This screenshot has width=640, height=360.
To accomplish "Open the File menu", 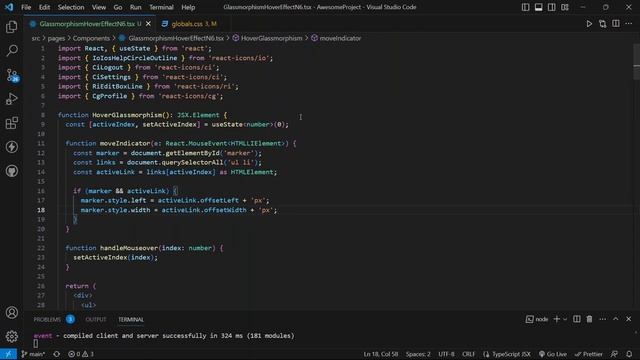I will tap(26, 7).
